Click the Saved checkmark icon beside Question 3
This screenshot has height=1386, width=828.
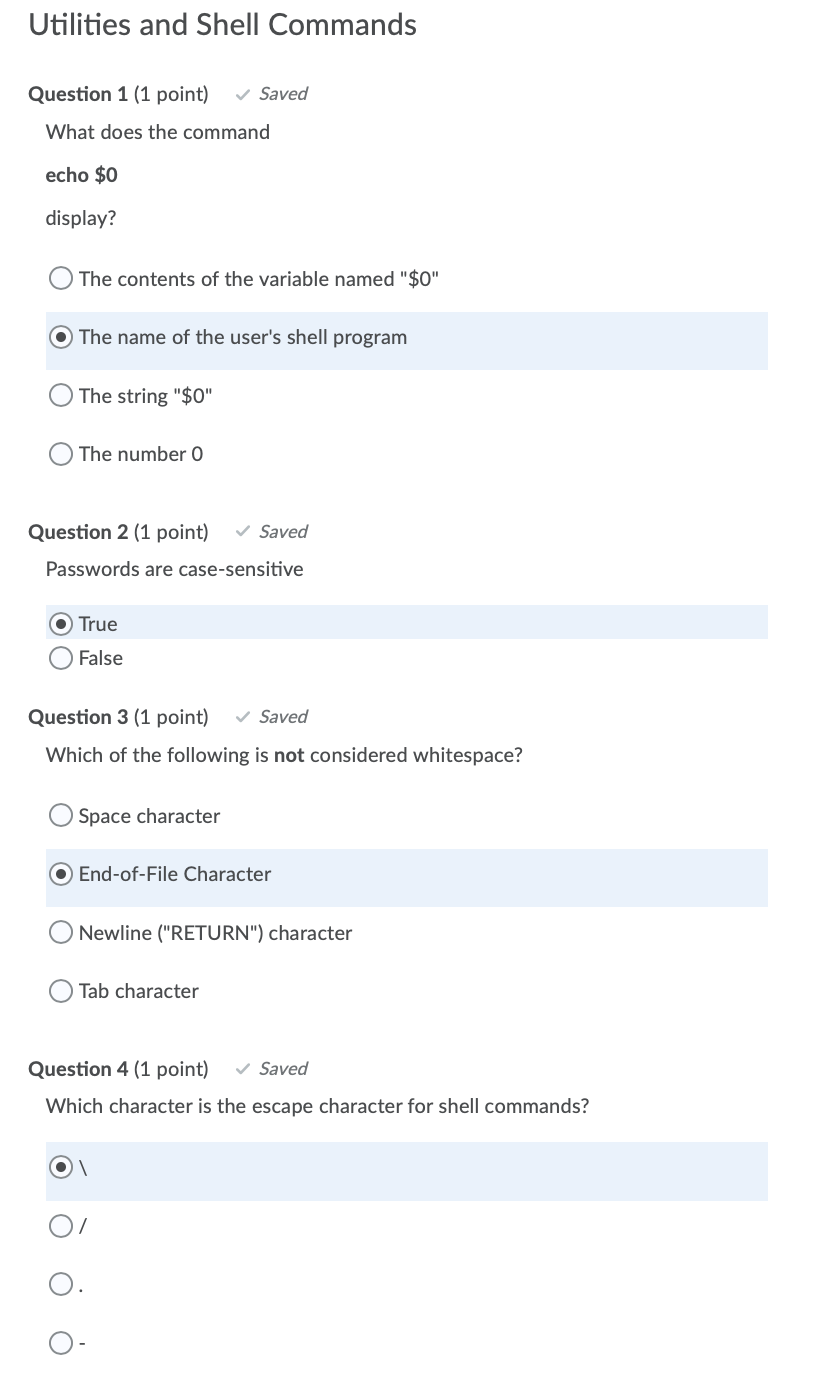241,716
